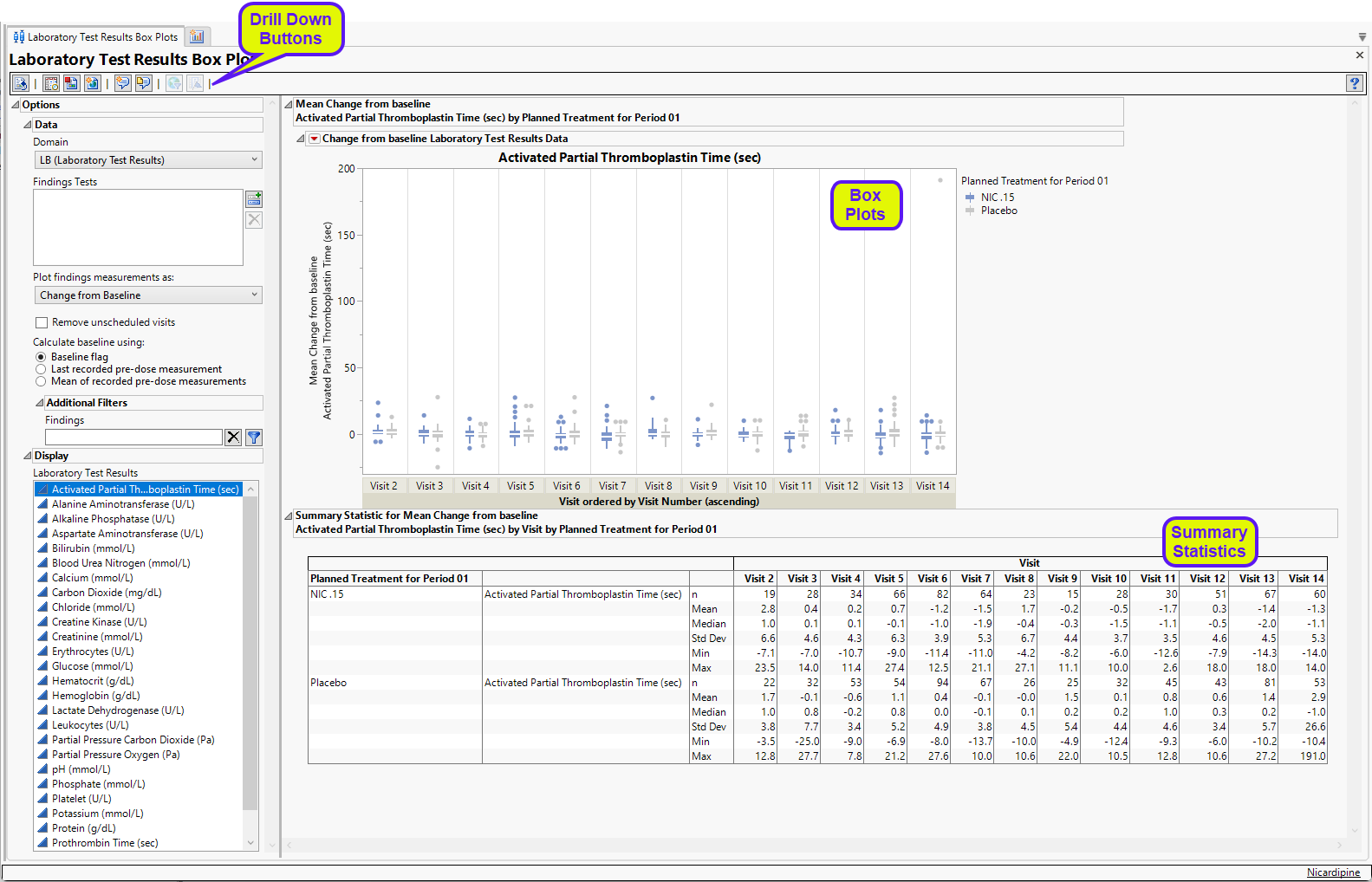The width and height of the screenshot is (1372, 882).
Task: Click into the Findings filter text field
Action: pyautogui.click(x=133, y=438)
